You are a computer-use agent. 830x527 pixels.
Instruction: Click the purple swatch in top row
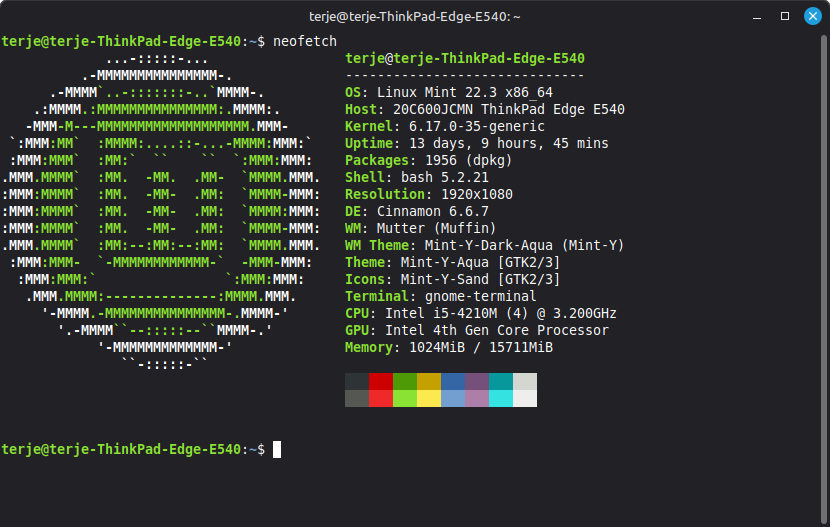click(477, 381)
